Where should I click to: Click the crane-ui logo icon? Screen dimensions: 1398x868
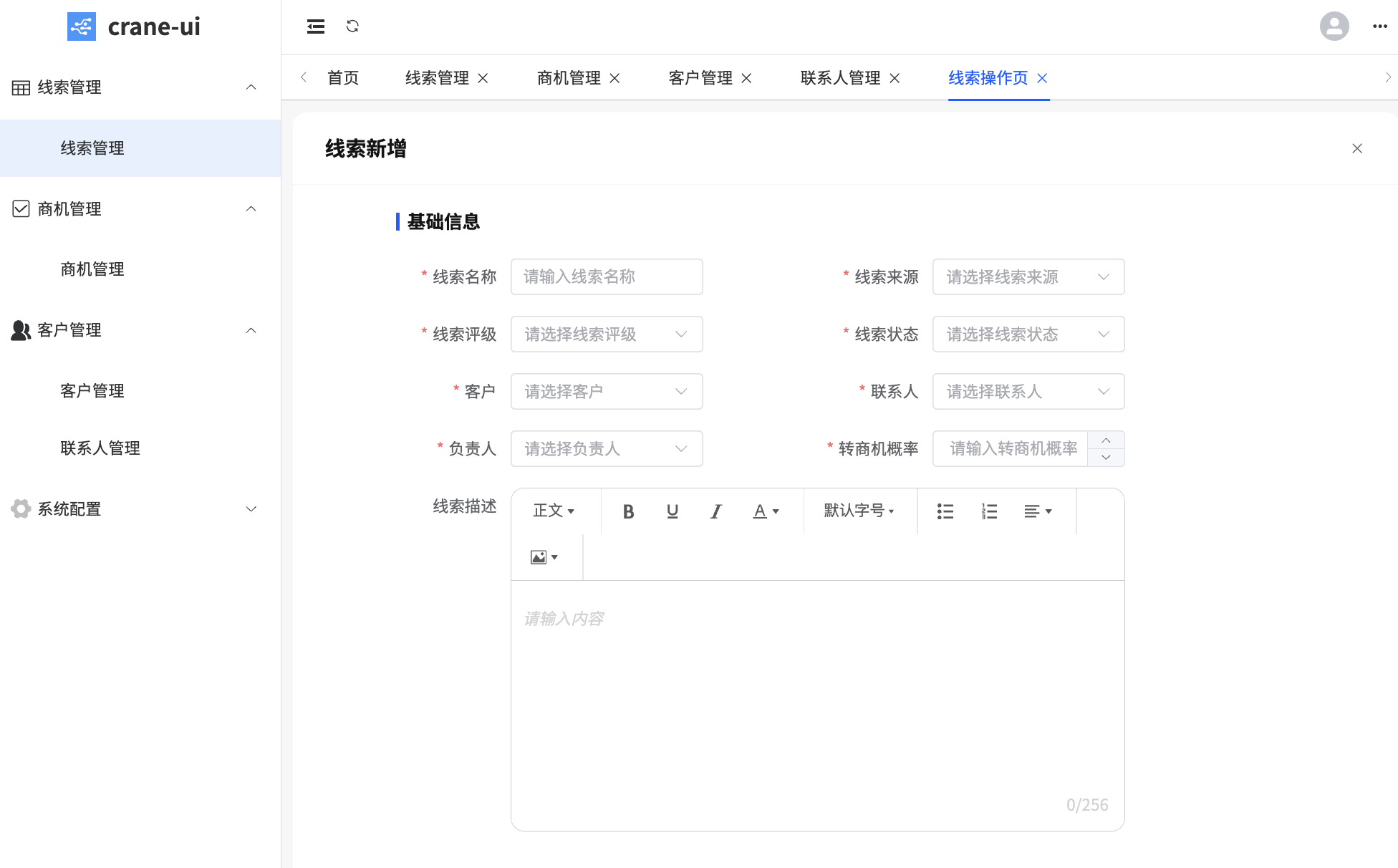[82, 26]
